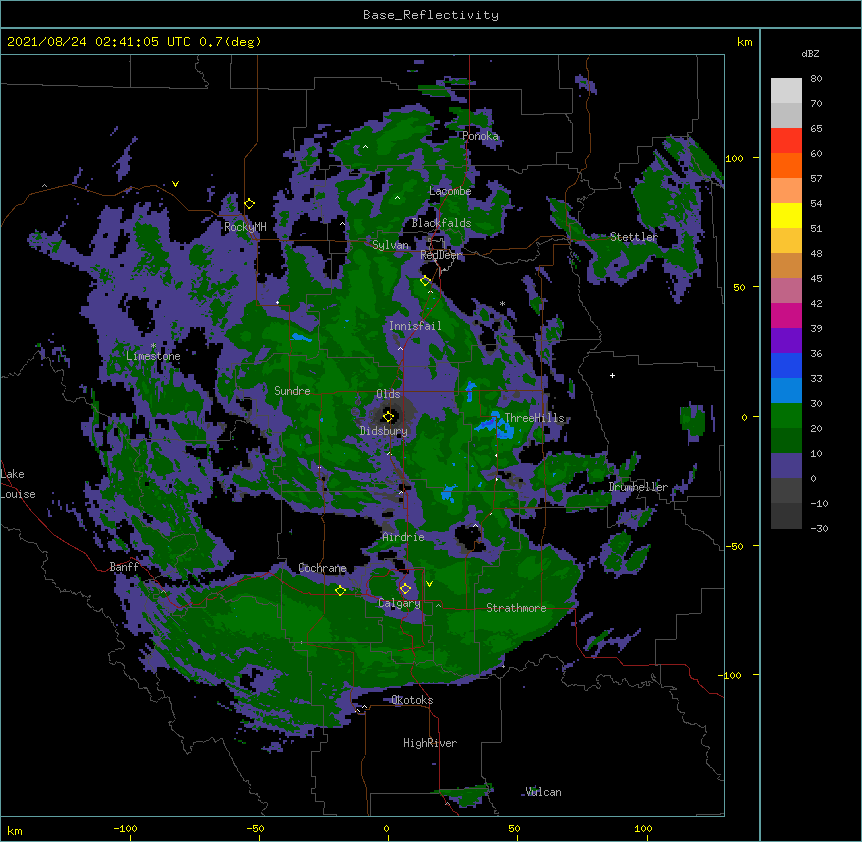This screenshot has width=862, height=842.
Task: Select the Lacombe label
Action: tap(450, 191)
